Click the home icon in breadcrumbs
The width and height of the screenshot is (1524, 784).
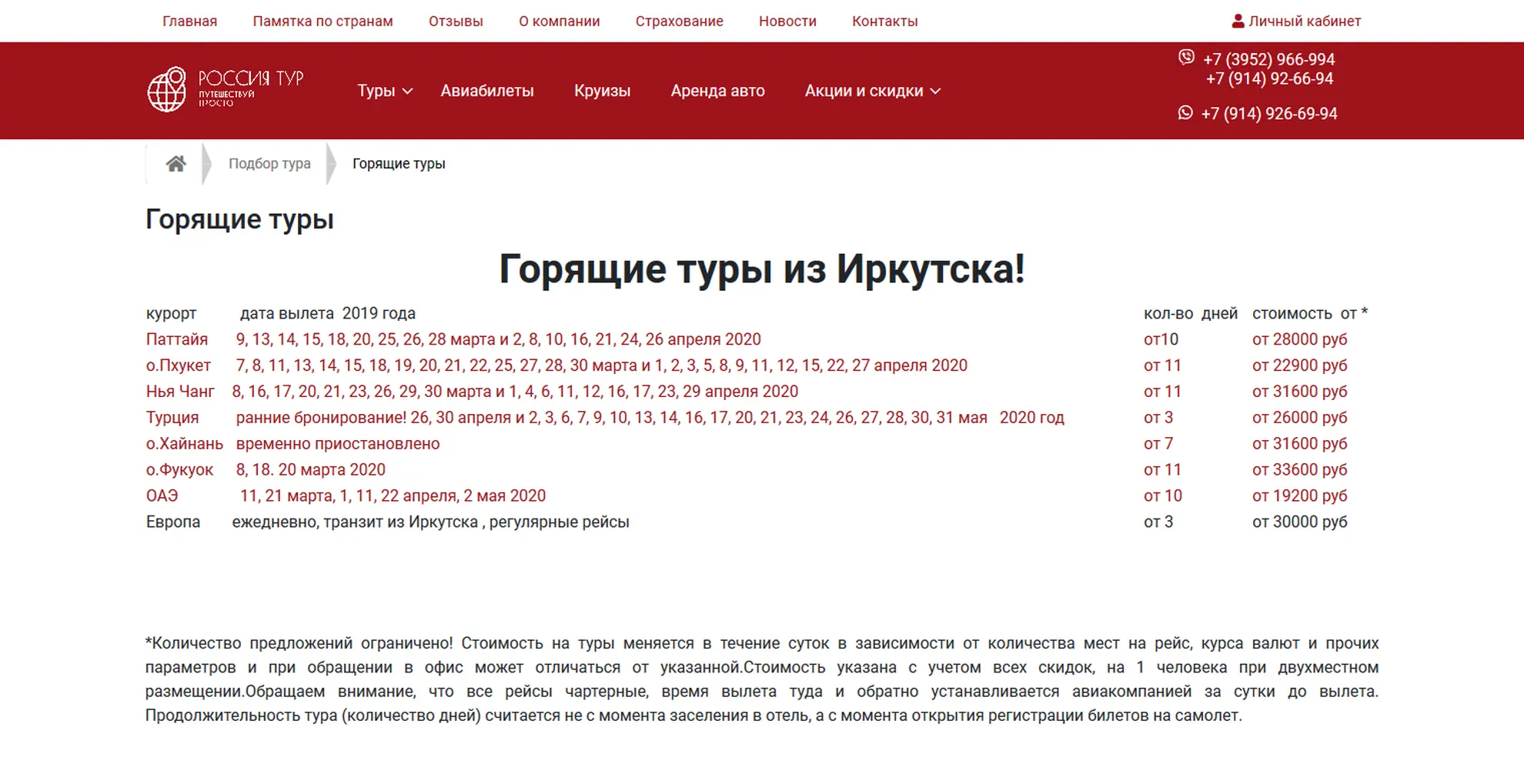click(x=175, y=164)
